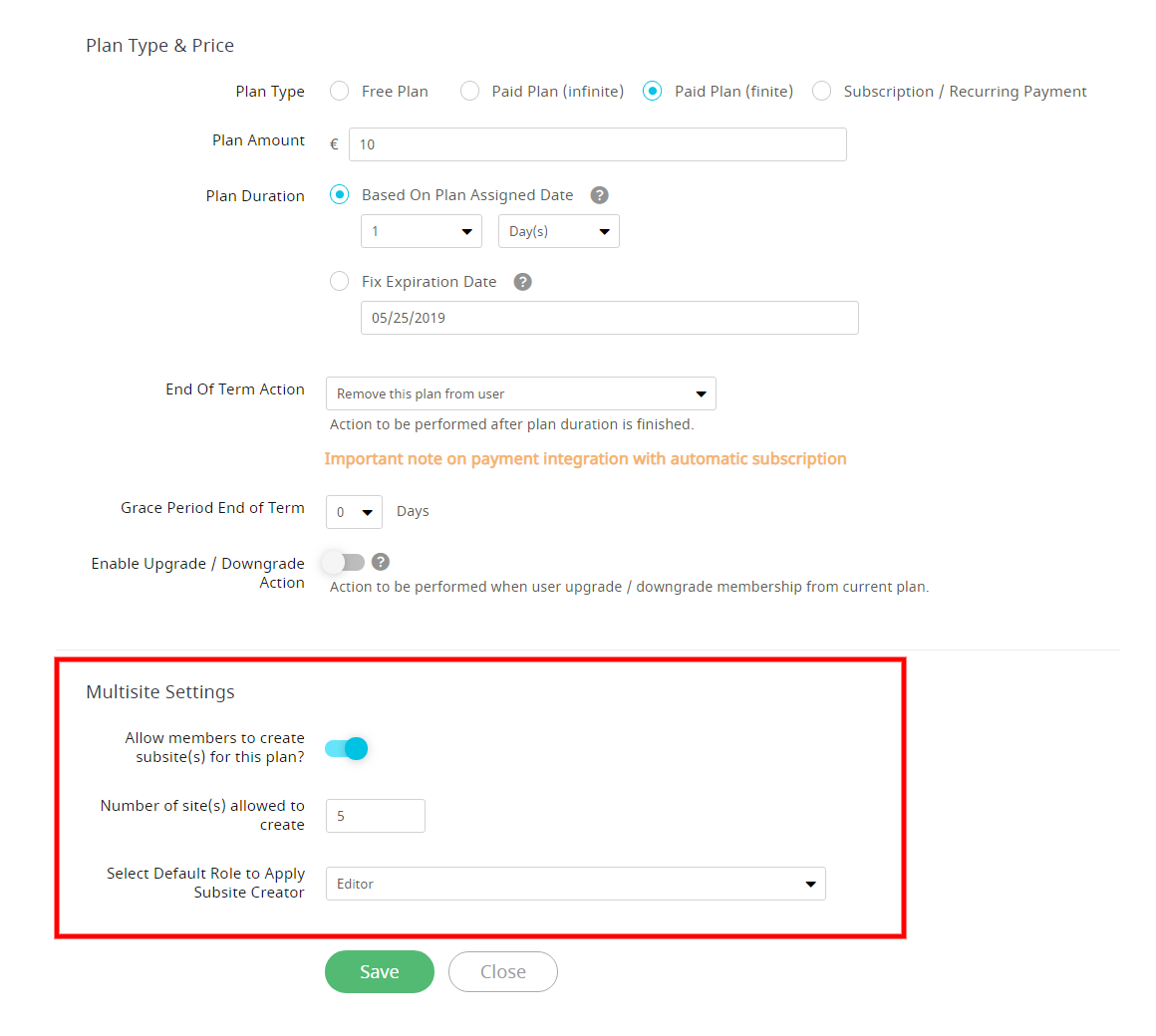Click the Plan Amount input field
The height and width of the screenshot is (1036, 1156).
pyautogui.click(x=597, y=144)
